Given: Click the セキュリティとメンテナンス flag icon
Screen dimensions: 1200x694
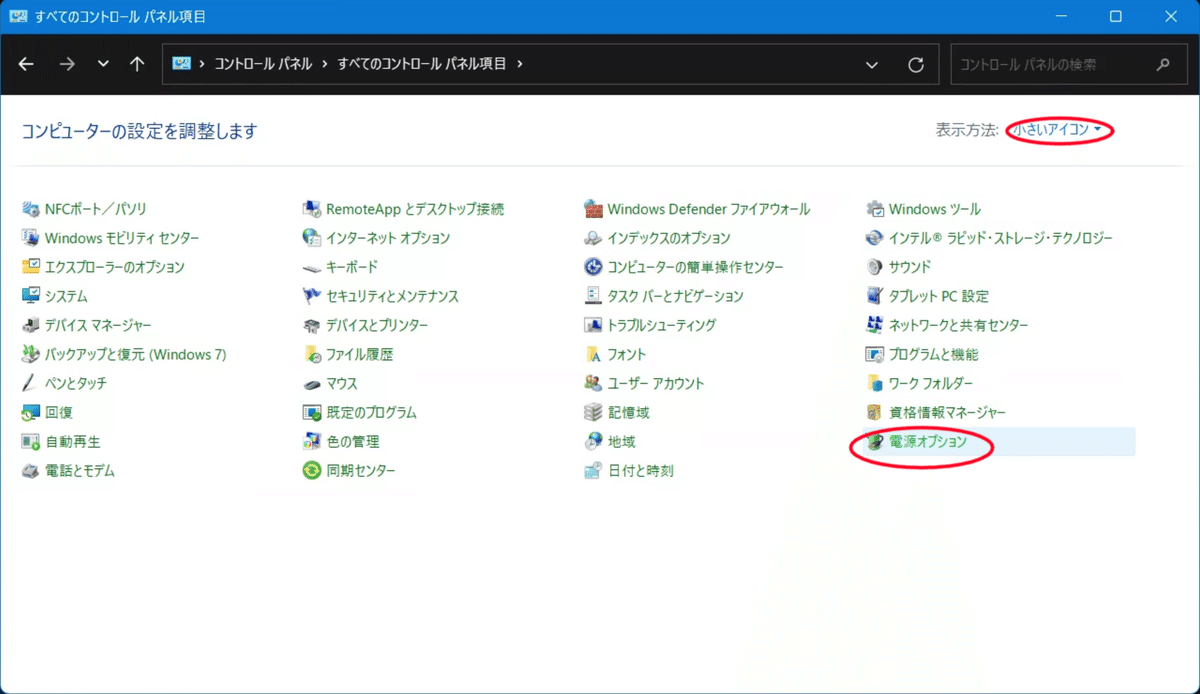Looking at the screenshot, I should [x=311, y=296].
